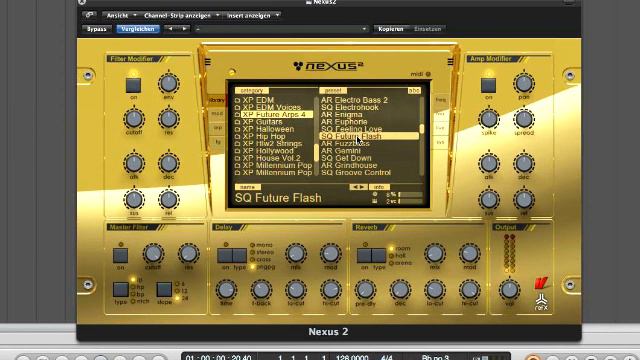
Task: Click the reFX logo in the Output section
Action: (541, 302)
